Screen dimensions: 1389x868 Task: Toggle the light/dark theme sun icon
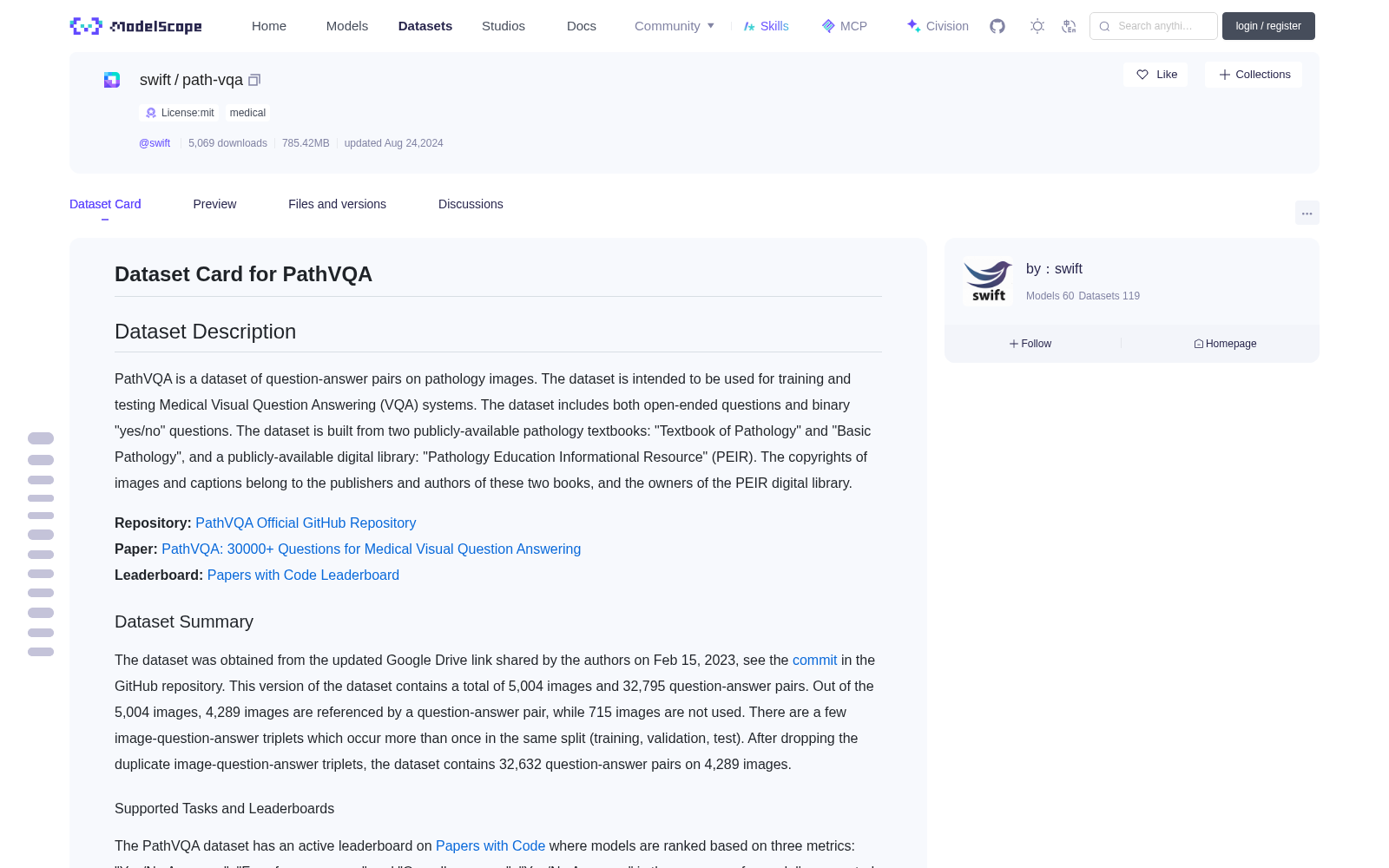click(x=1037, y=26)
